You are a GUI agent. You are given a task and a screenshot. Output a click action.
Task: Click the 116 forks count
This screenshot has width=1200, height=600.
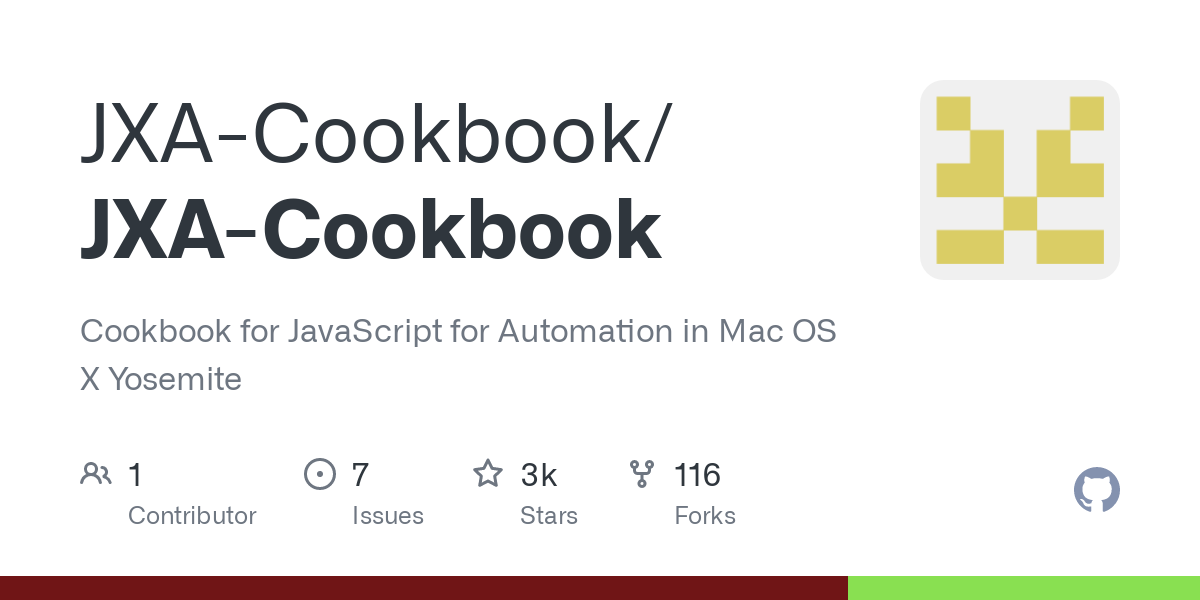coord(697,474)
